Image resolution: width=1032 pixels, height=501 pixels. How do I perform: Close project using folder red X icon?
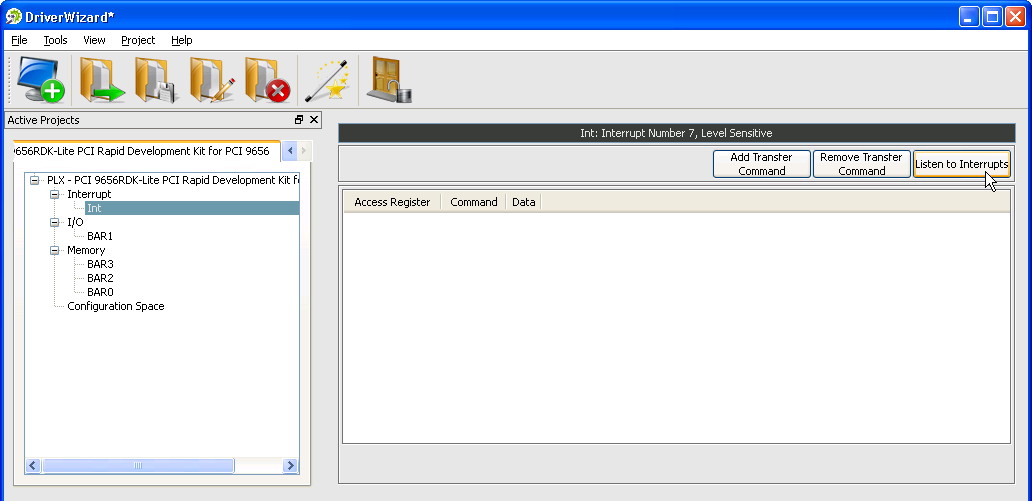267,80
